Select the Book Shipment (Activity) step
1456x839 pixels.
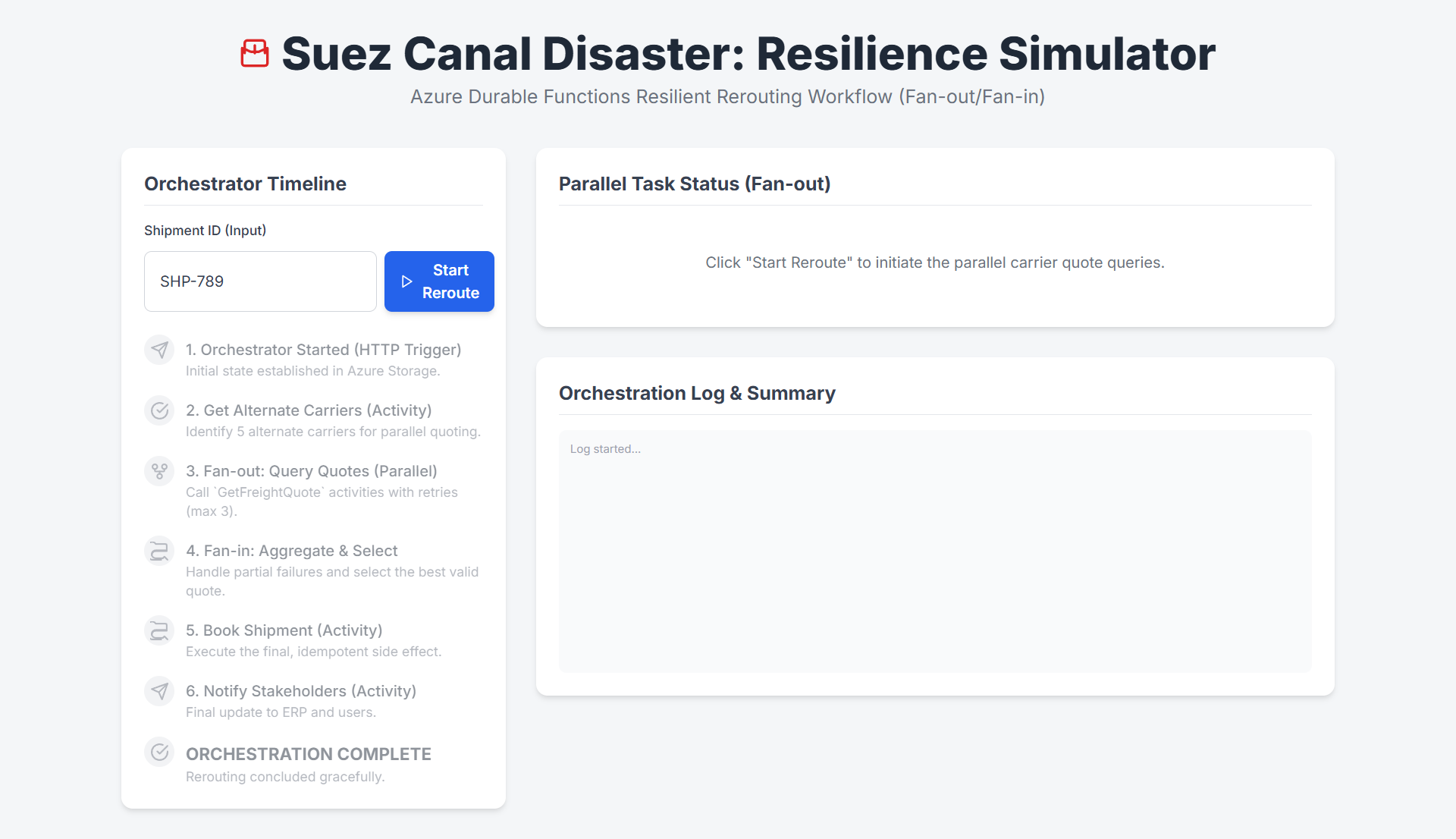(x=284, y=630)
